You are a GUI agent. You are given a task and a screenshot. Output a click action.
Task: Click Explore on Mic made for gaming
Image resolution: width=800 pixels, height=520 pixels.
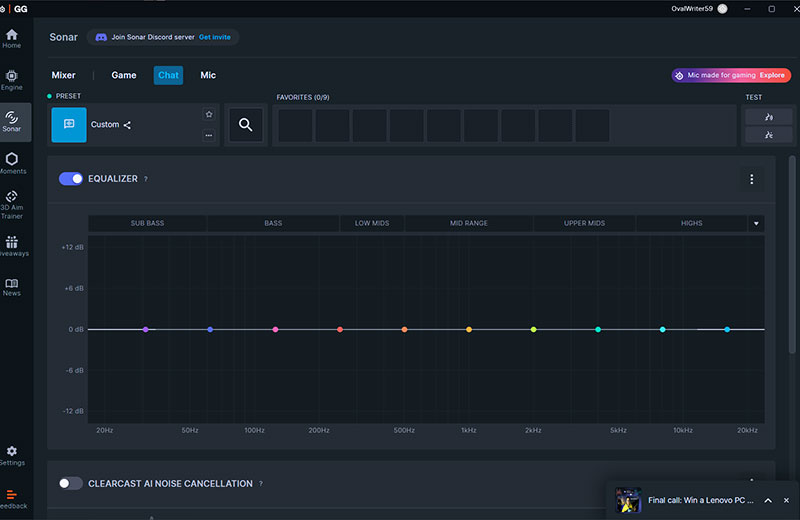click(772, 75)
